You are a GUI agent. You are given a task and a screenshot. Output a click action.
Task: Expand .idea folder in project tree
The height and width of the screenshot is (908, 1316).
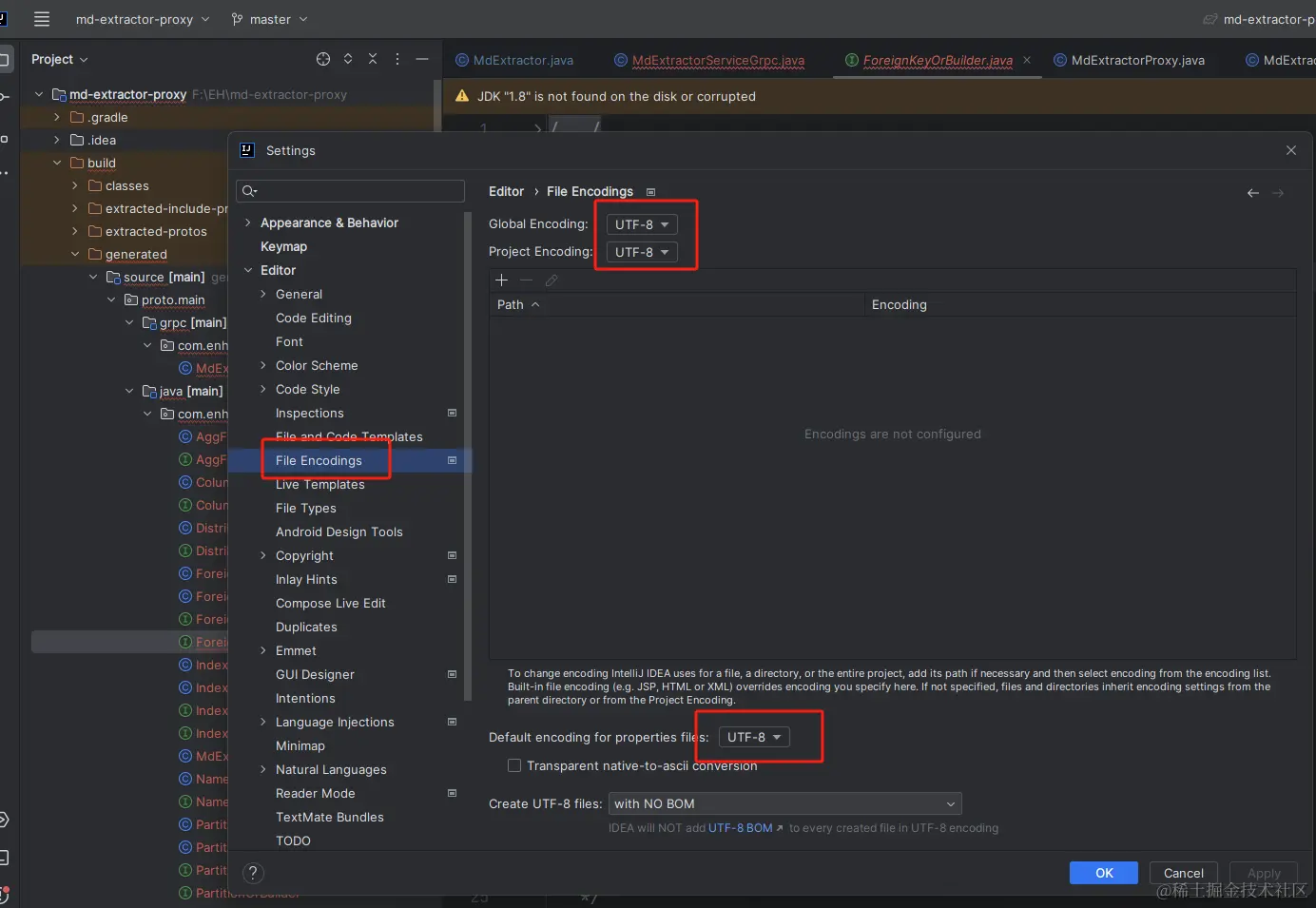coord(57,140)
